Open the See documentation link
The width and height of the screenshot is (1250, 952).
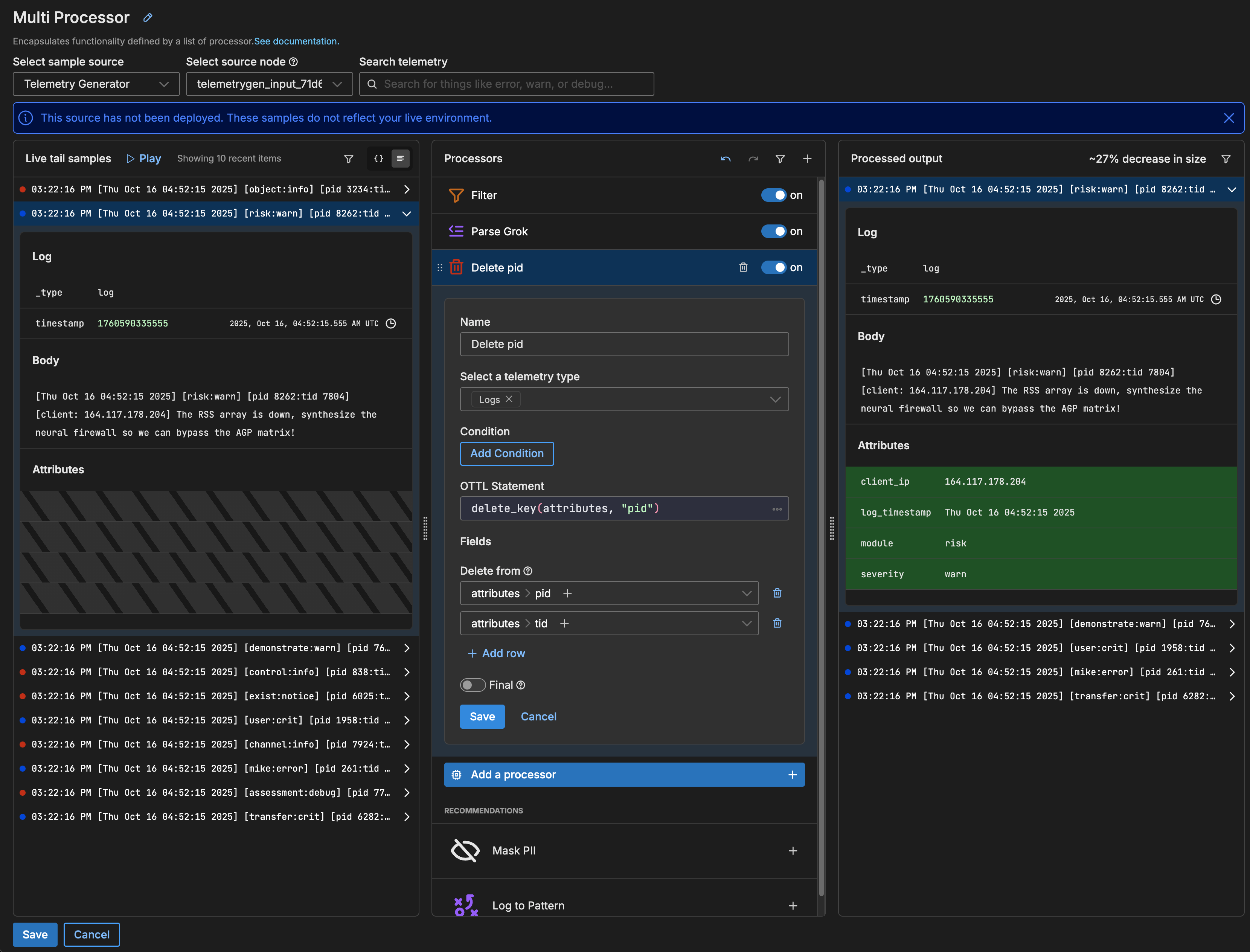pyautogui.click(x=296, y=41)
